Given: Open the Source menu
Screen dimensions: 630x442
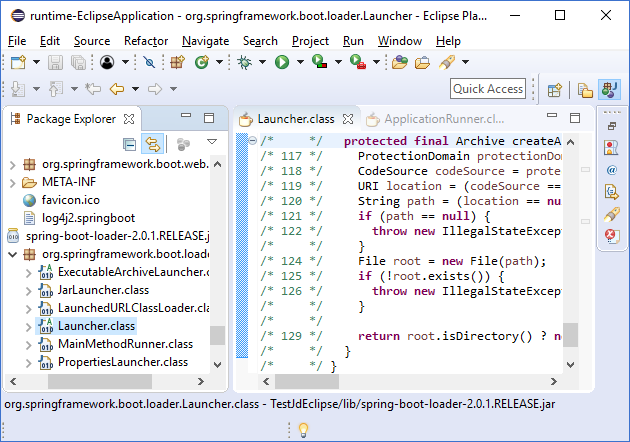Looking at the screenshot, I should 92,41.
